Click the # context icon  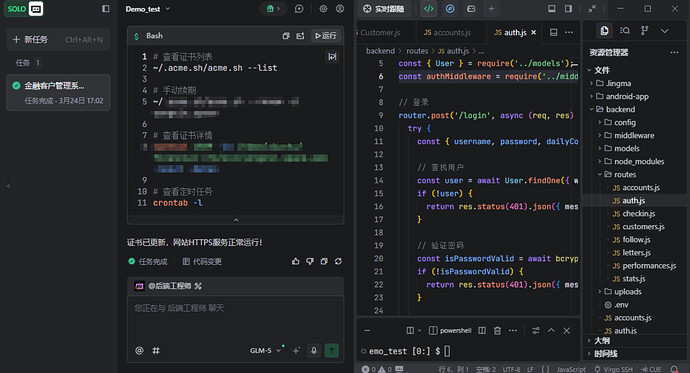(x=156, y=351)
